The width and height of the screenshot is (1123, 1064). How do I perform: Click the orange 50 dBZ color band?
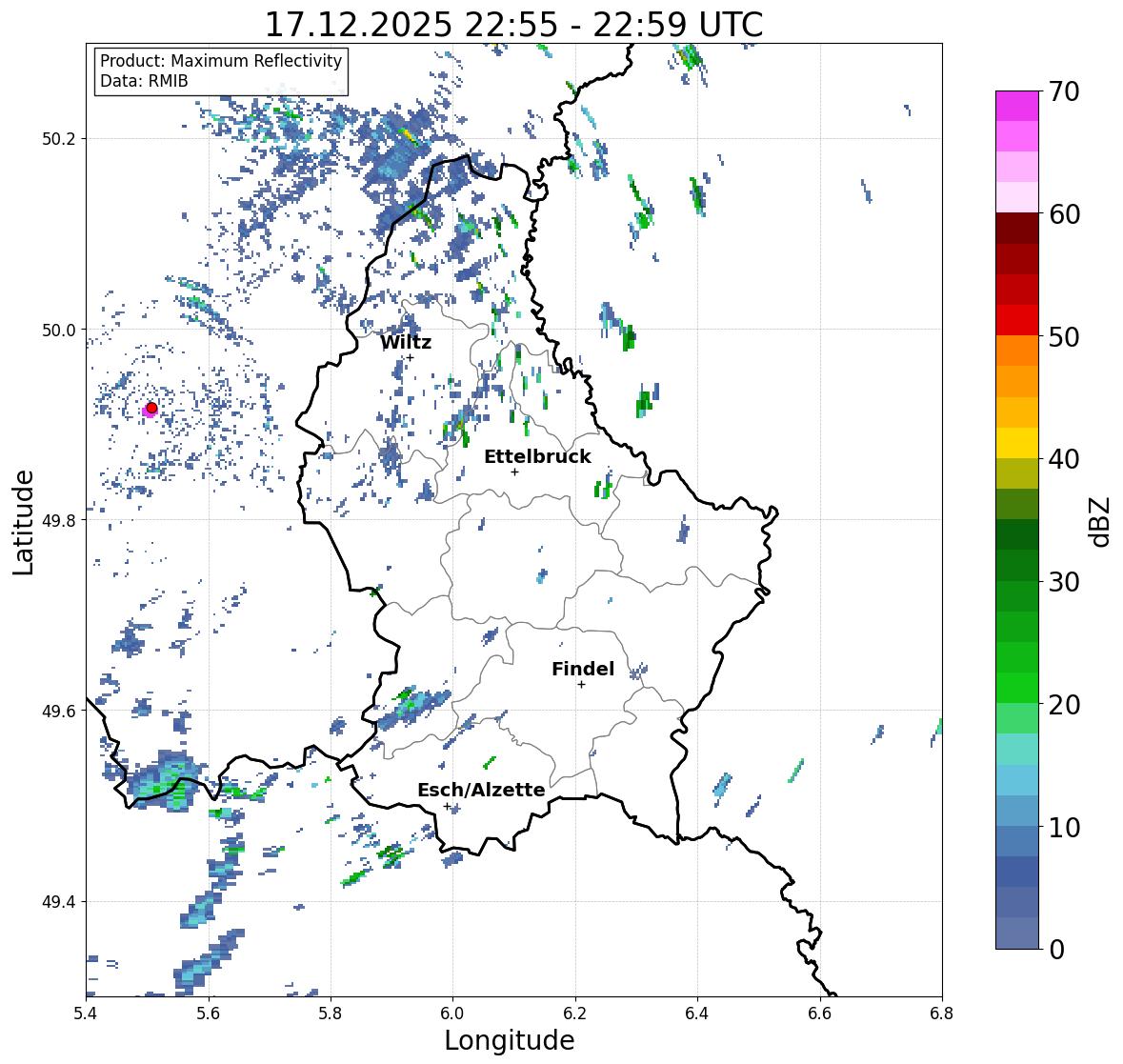click(x=1017, y=351)
